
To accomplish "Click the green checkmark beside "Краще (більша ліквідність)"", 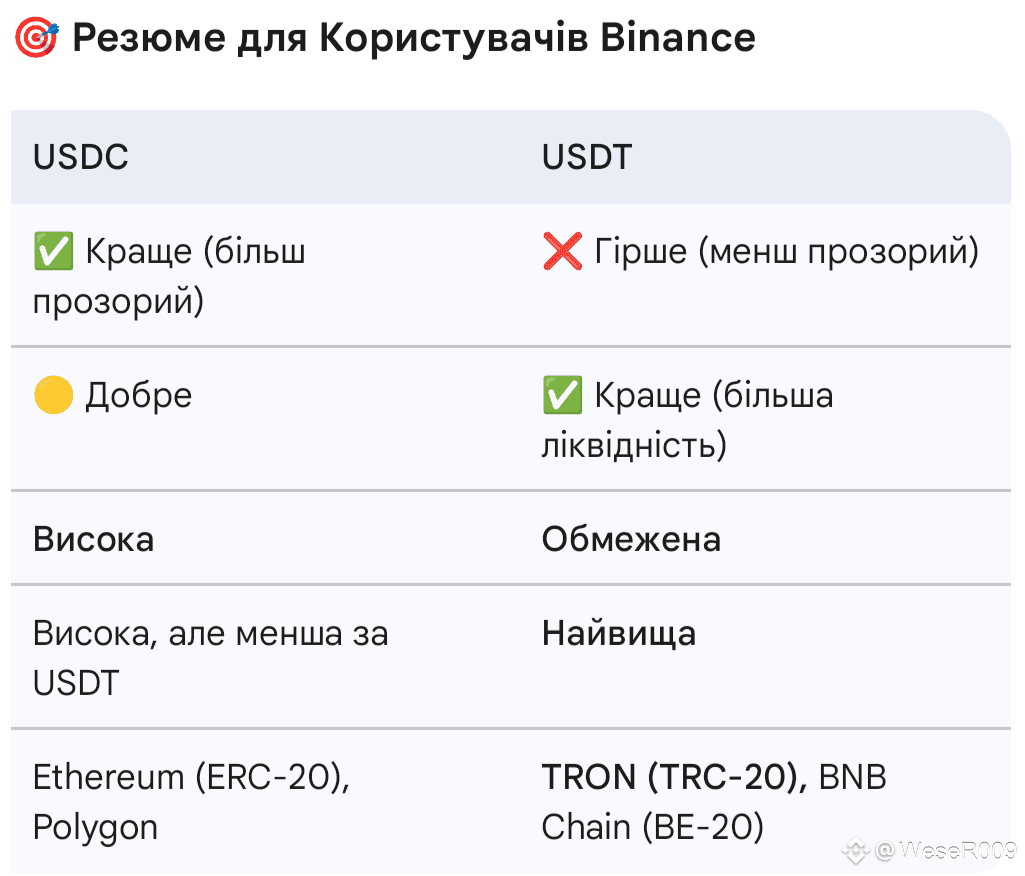I will 562,396.
